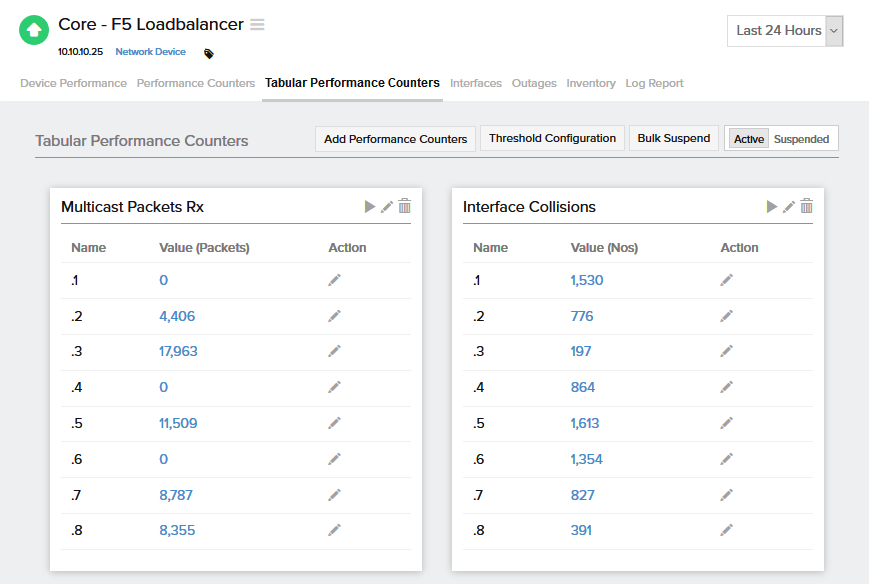Click the tag icon below device name

coord(208,53)
